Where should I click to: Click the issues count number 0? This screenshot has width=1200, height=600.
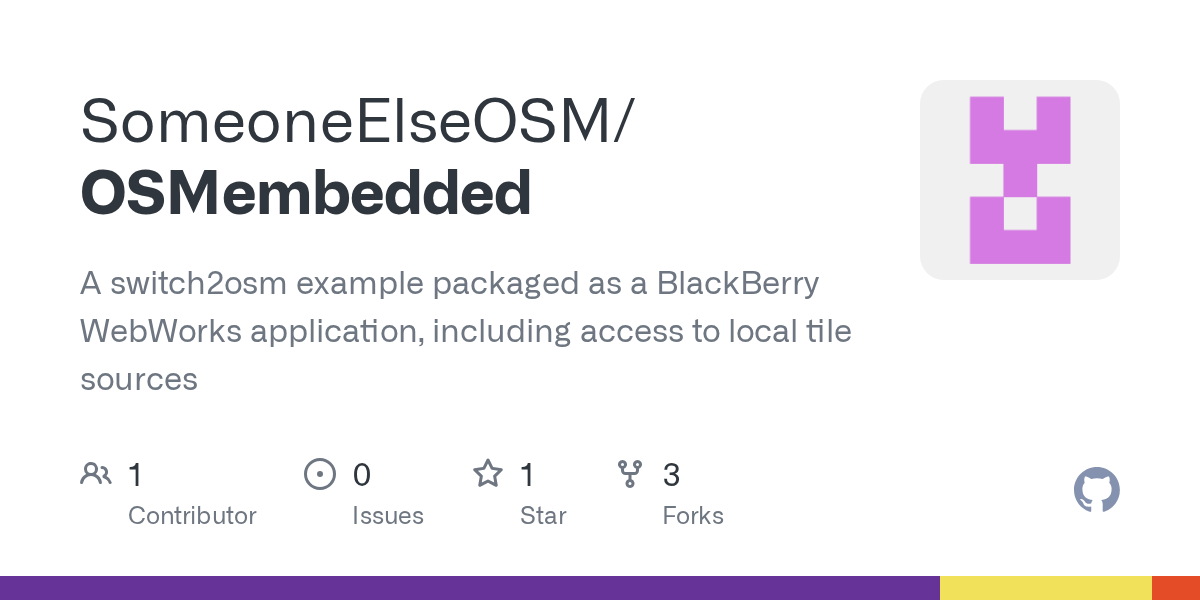coord(361,475)
